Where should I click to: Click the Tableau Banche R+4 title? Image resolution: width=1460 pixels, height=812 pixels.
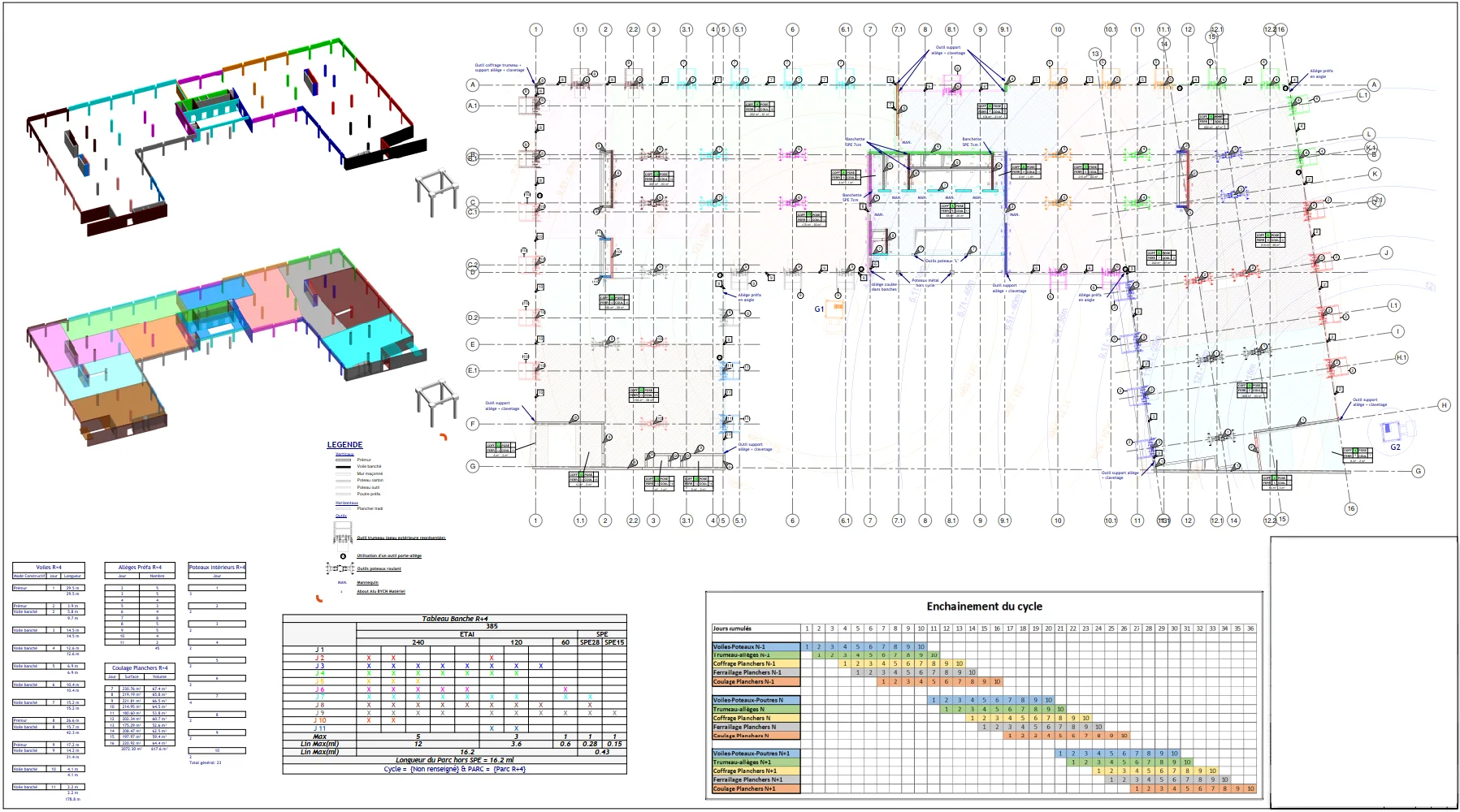click(x=455, y=619)
